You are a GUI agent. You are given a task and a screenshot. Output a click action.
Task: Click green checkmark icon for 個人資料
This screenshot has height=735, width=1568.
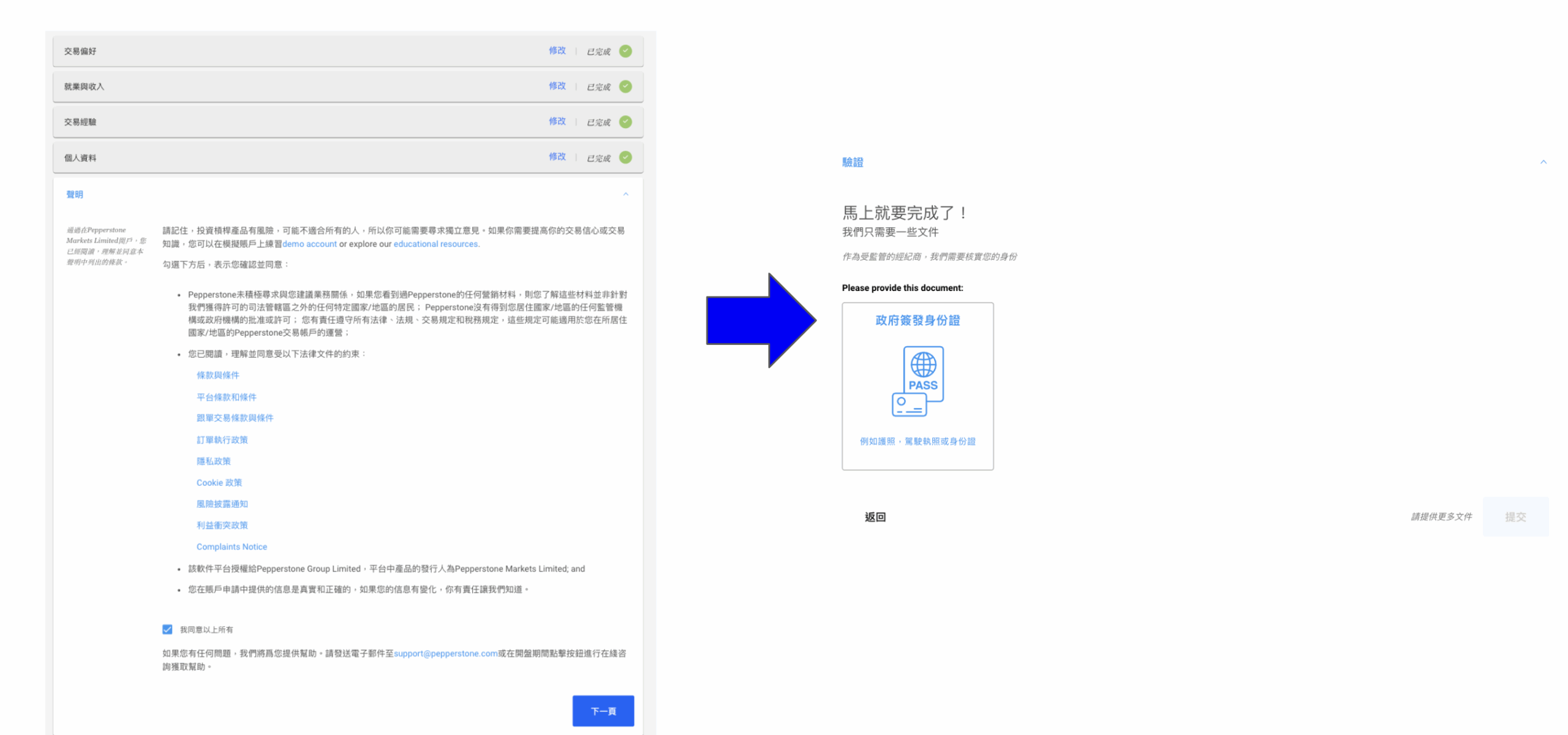625,157
